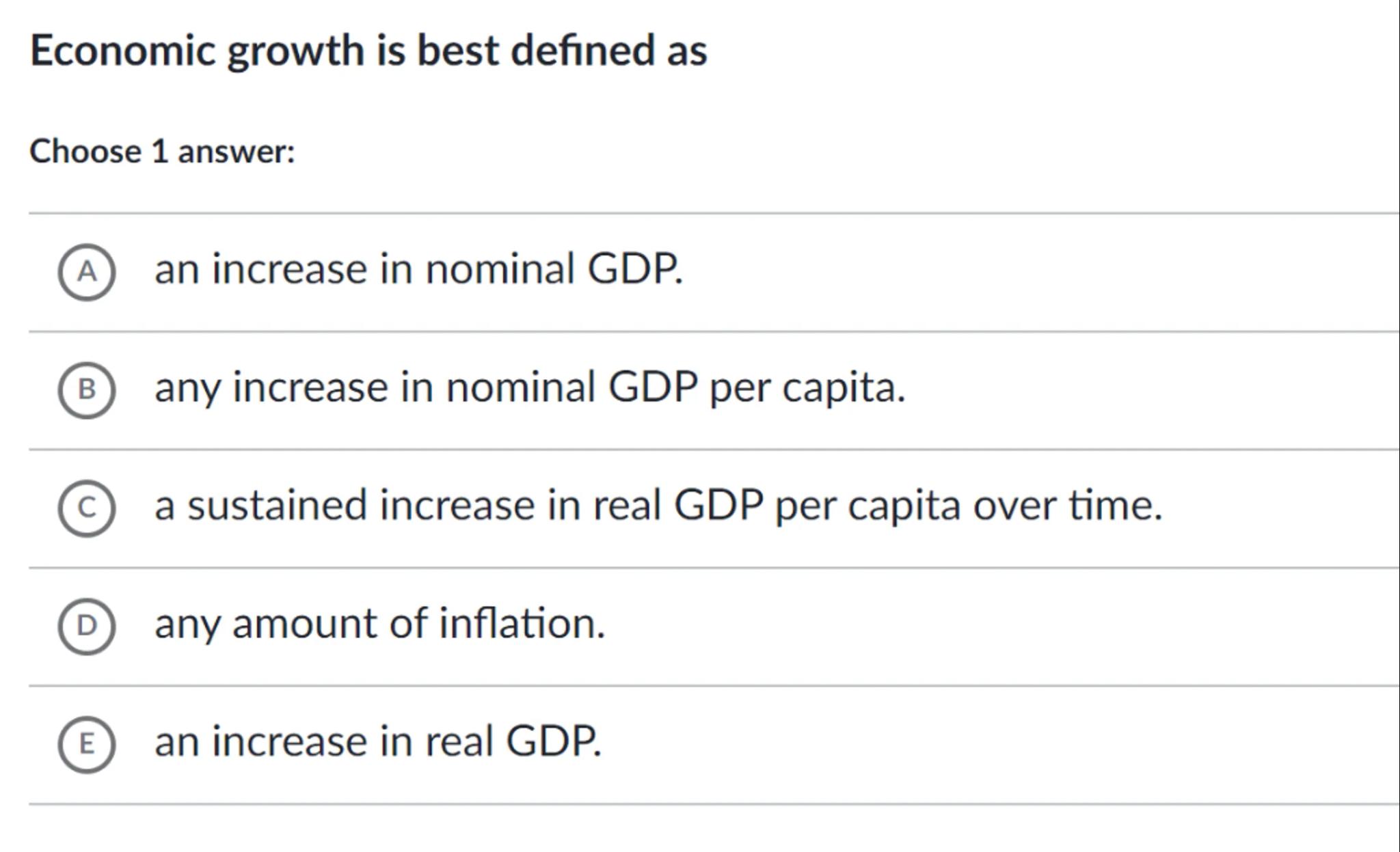Click the word 'Economic' in the question
This screenshot has height=852, width=1400.
click(x=123, y=51)
